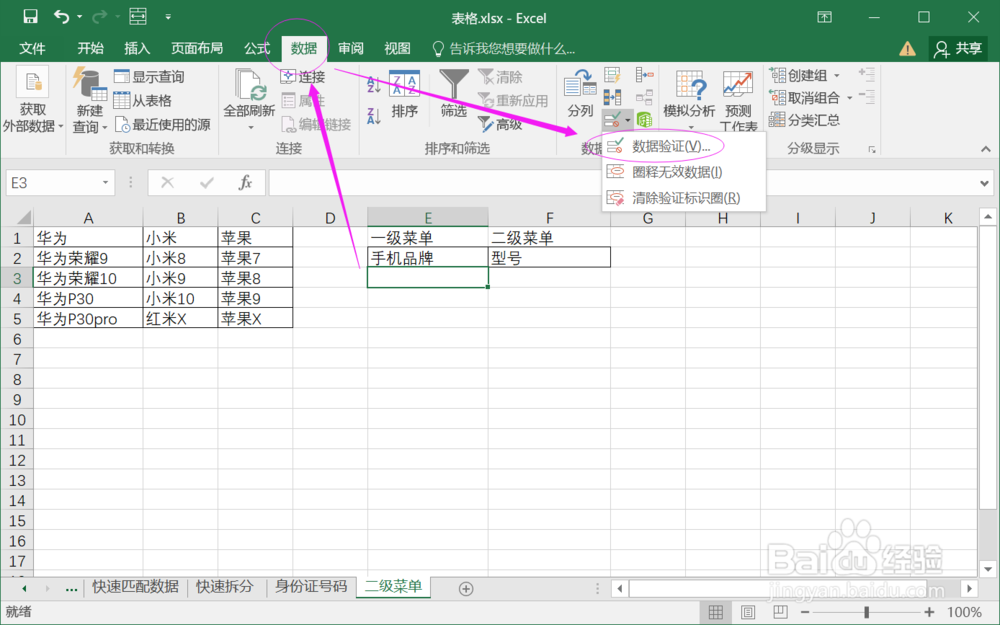Open the 取消组合 dropdown arrow
The width and height of the screenshot is (1000, 625).
pyautogui.click(x=849, y=98)
